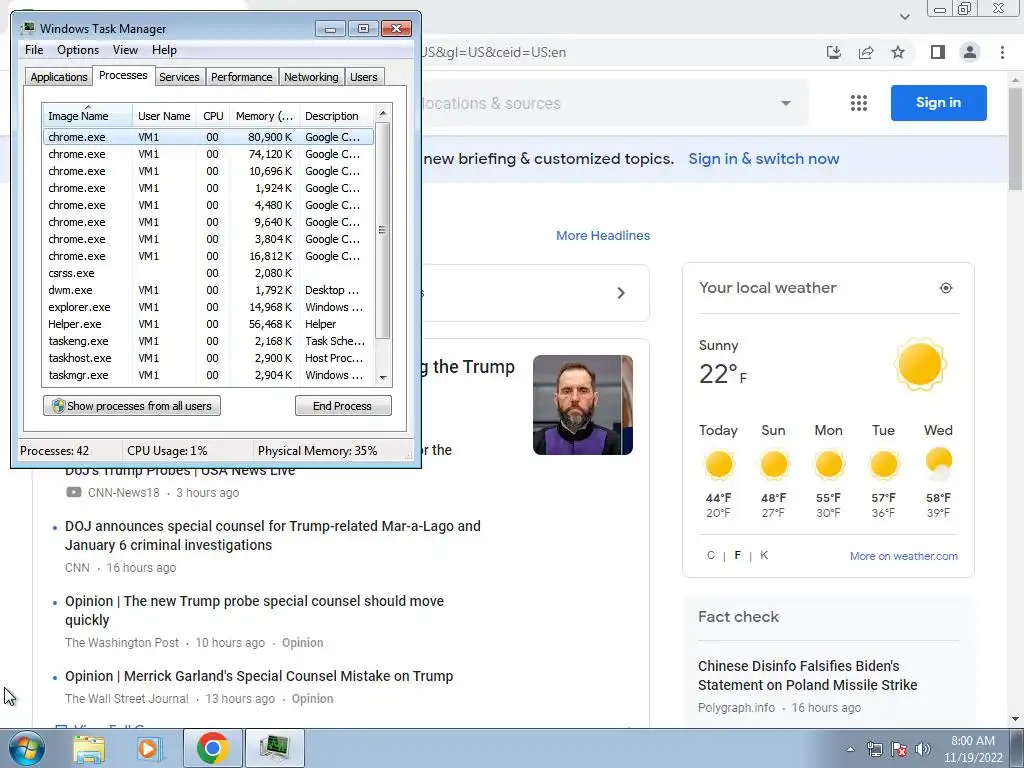
Task: Click the chevron arrow right of the topic card
Action: pos(621,293)
